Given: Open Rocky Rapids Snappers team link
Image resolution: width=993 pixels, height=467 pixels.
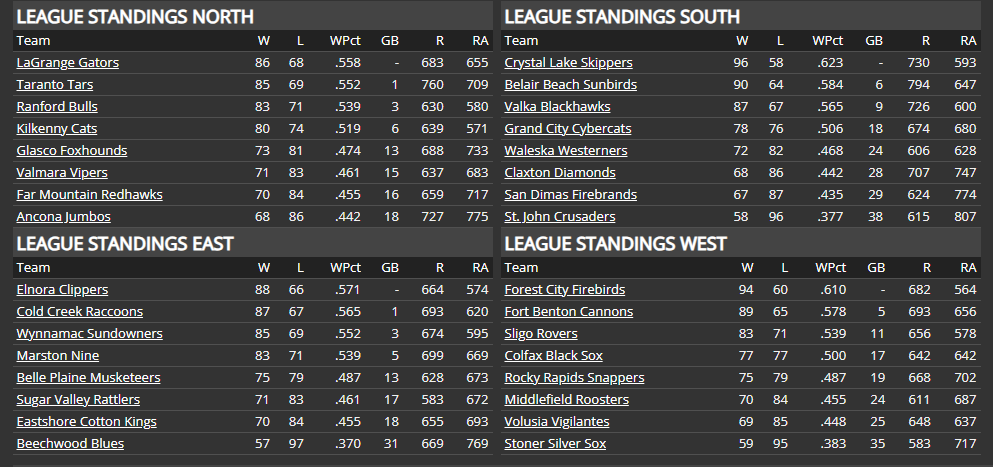Looking at the screenshot, I should (x=574, y=378).
